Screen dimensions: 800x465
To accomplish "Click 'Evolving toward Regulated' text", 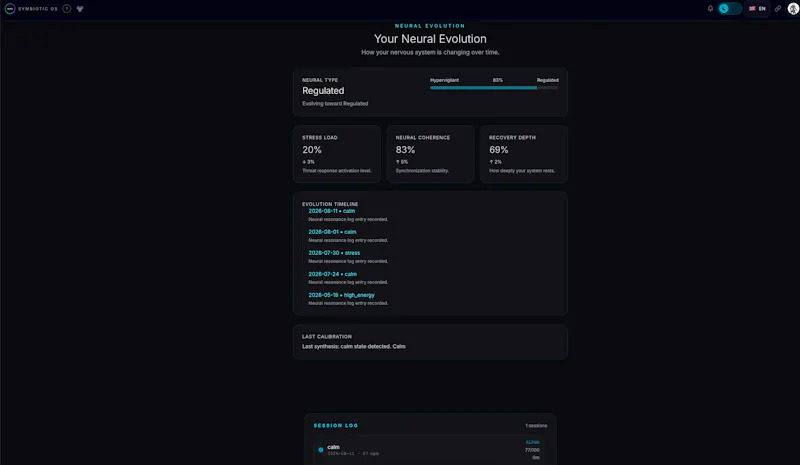I will tap(335, 104).
